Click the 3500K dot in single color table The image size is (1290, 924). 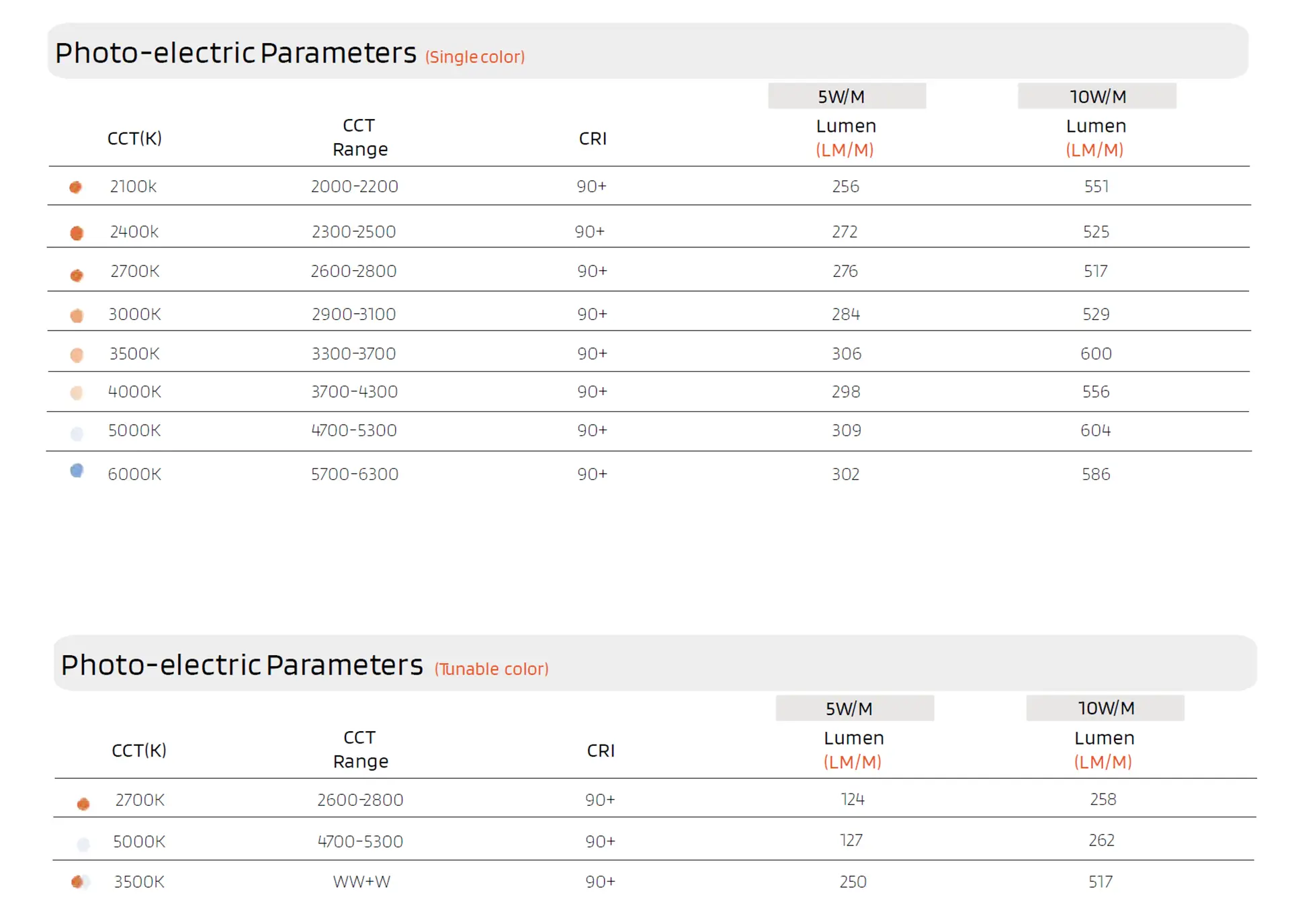pos(77,355)
